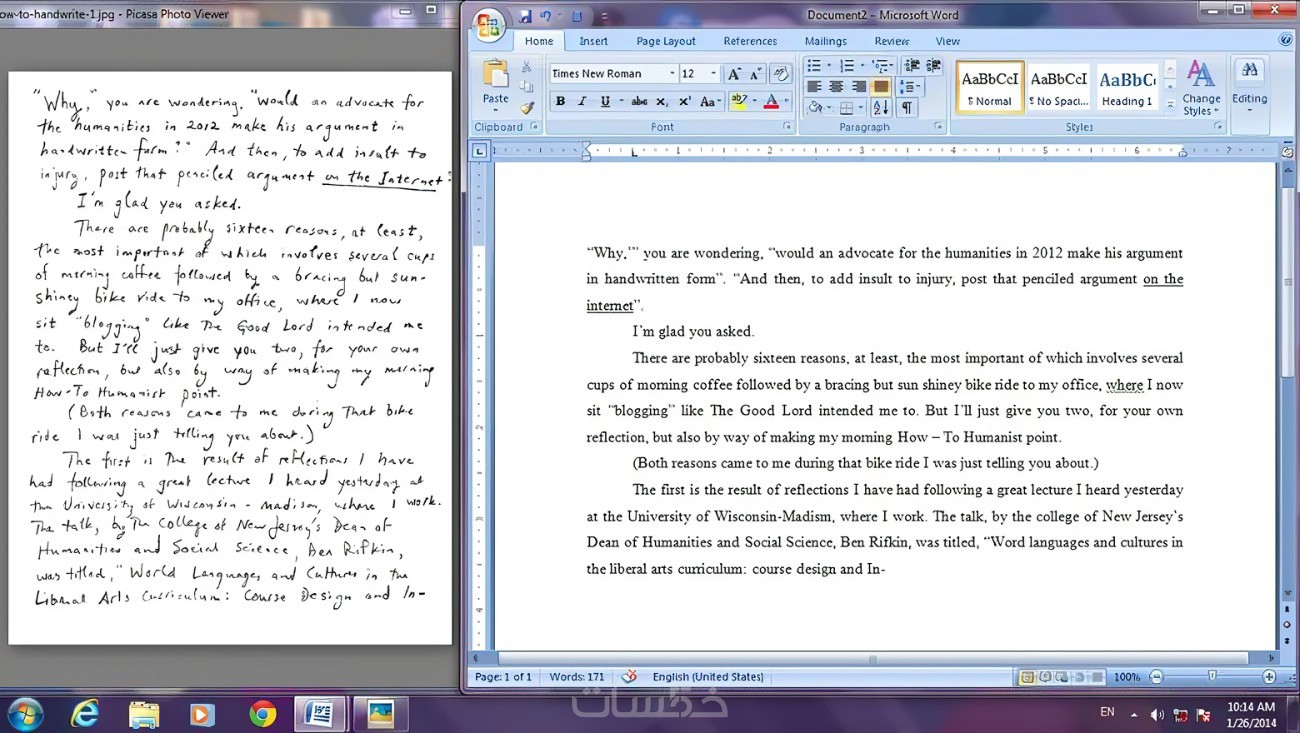The width and height of the screenshot is (1300, 733).
Task: Toggle Strikethrough formatting
Action: pos(639,101)
